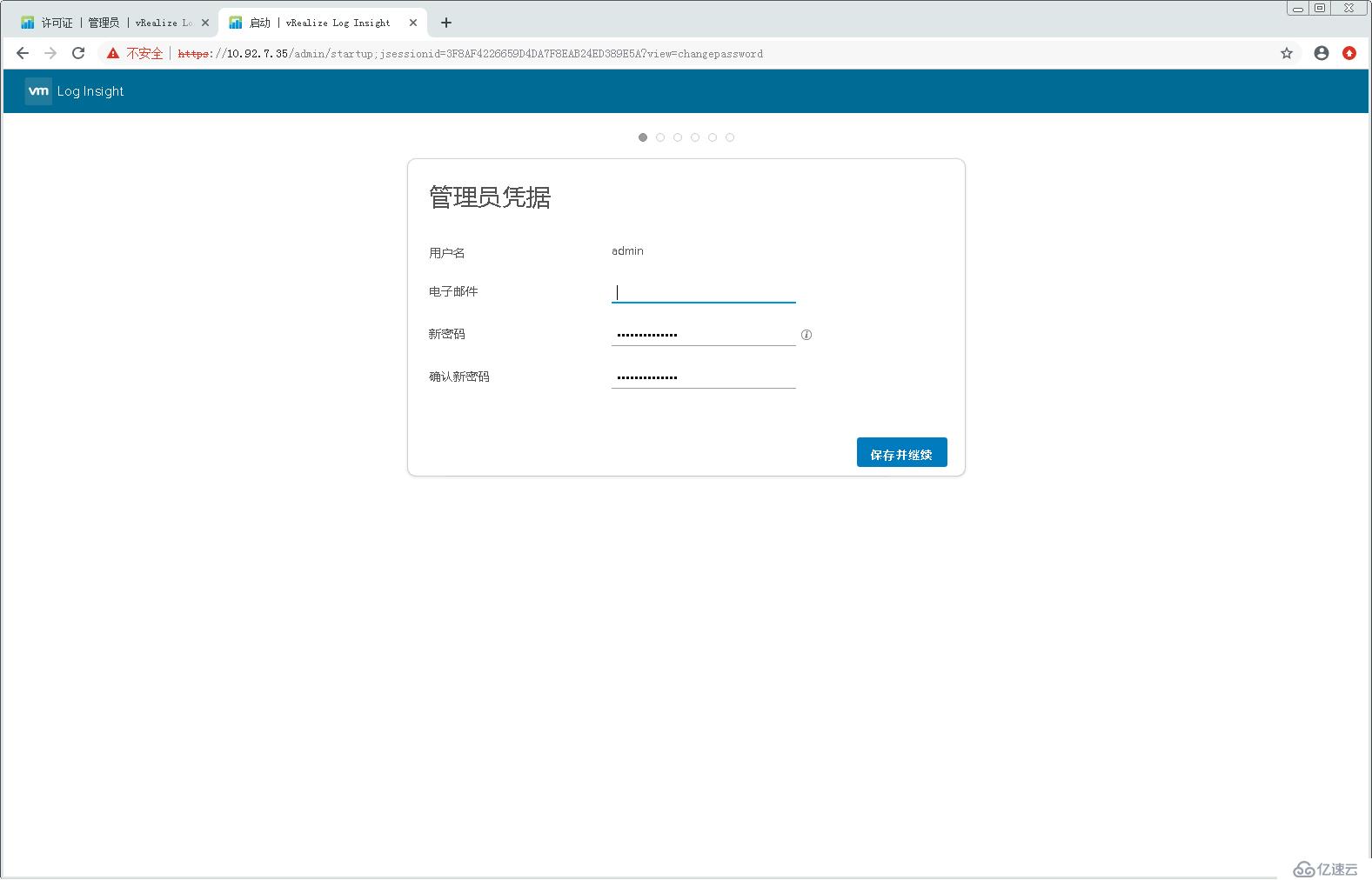Close the browser window
1372x880 pixels.
pyautogui.click(x=1349, y=9)
